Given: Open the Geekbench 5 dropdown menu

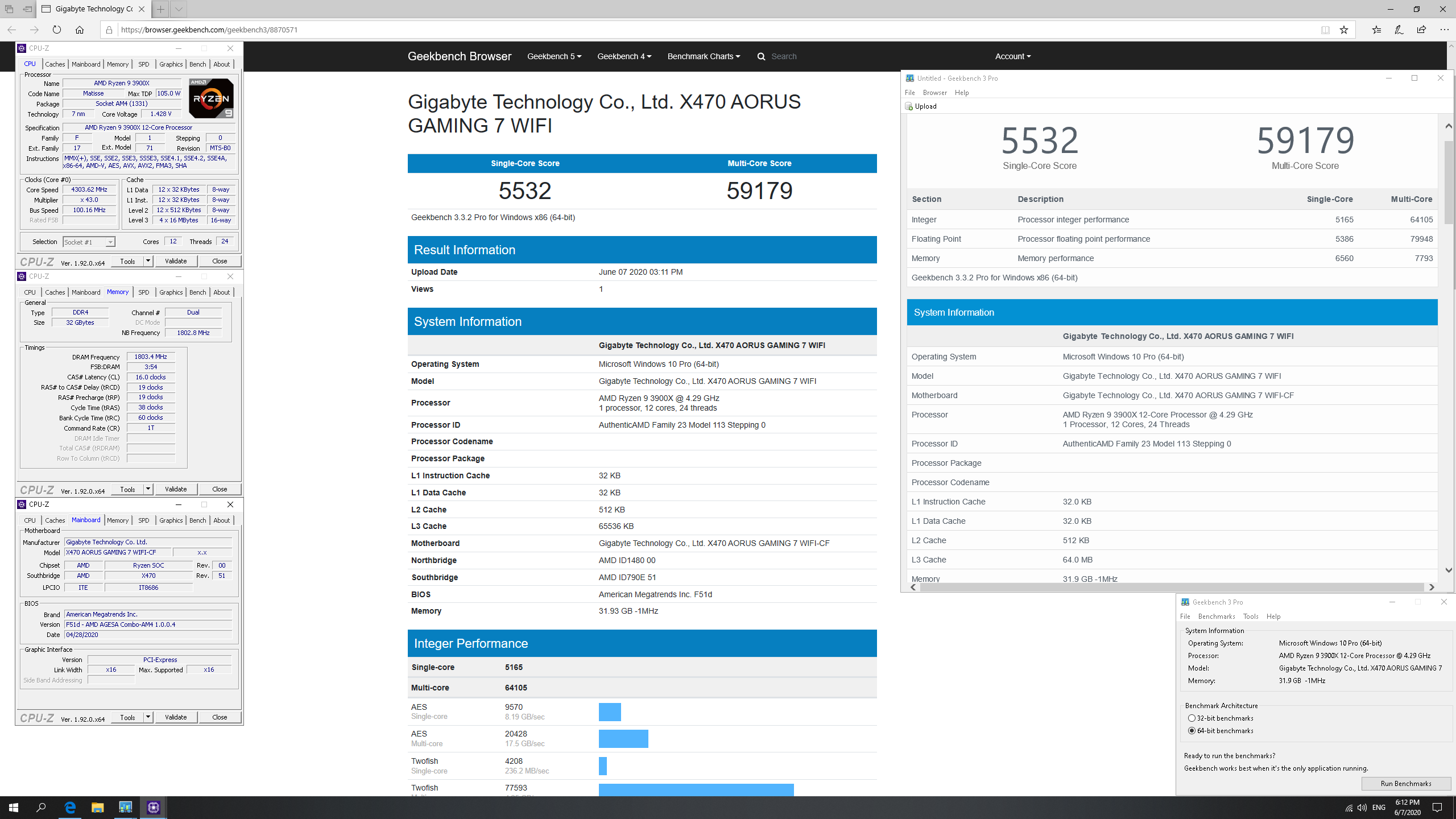Looking at the screenshot, I should click(x=554, y=56).
